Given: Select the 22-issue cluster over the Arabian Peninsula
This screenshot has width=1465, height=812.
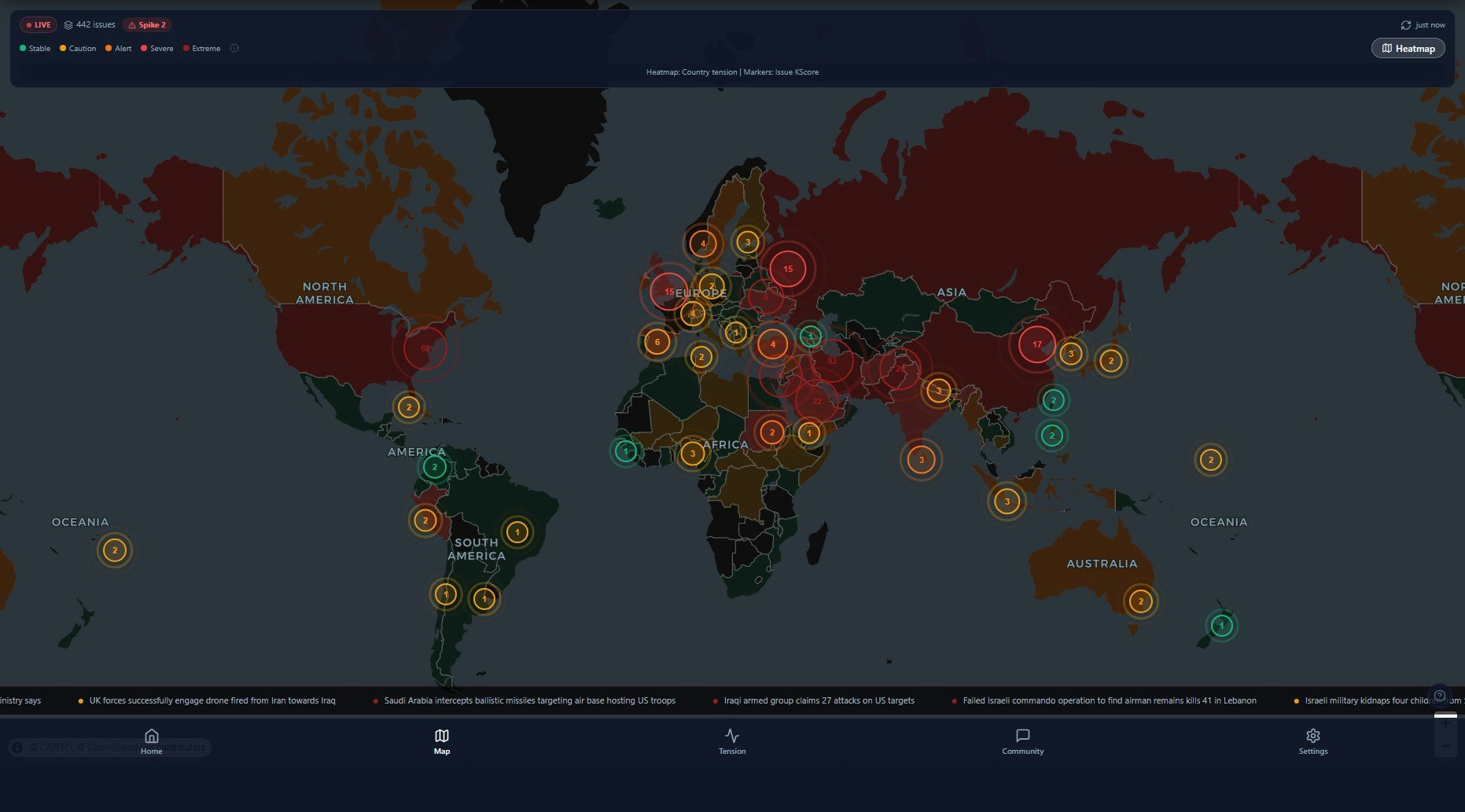Looking at the screenshot, I should (x=817, y=401).
